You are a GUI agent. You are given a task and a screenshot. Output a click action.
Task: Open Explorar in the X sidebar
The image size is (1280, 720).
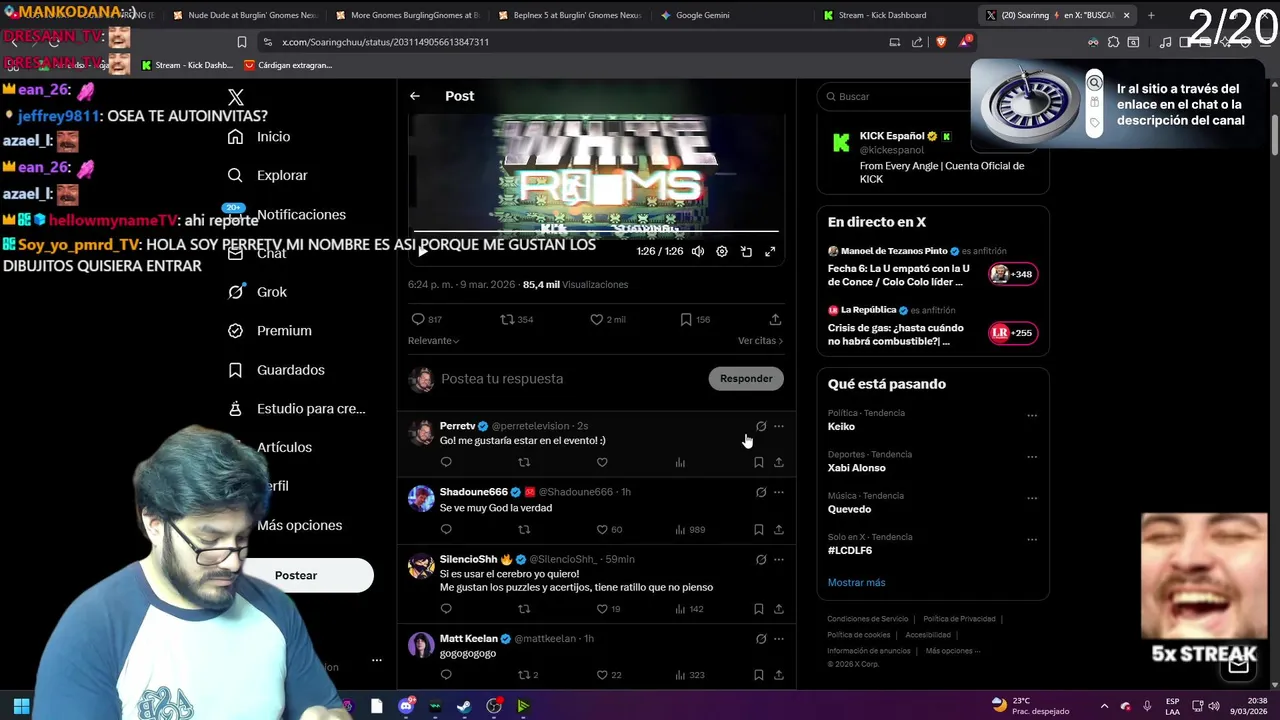click(267, 175)
